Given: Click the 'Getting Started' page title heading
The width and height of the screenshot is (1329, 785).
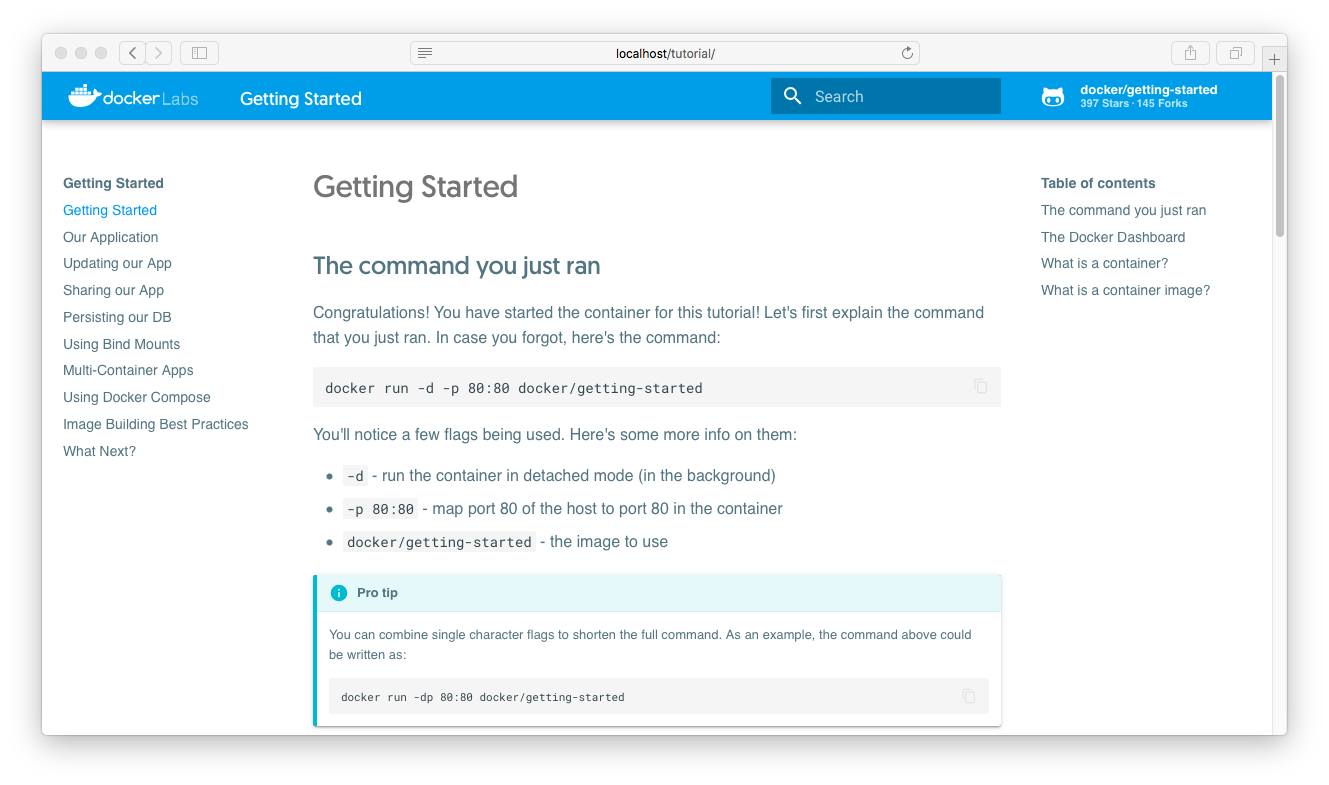Looking at the screenshot, I should 415,187.
